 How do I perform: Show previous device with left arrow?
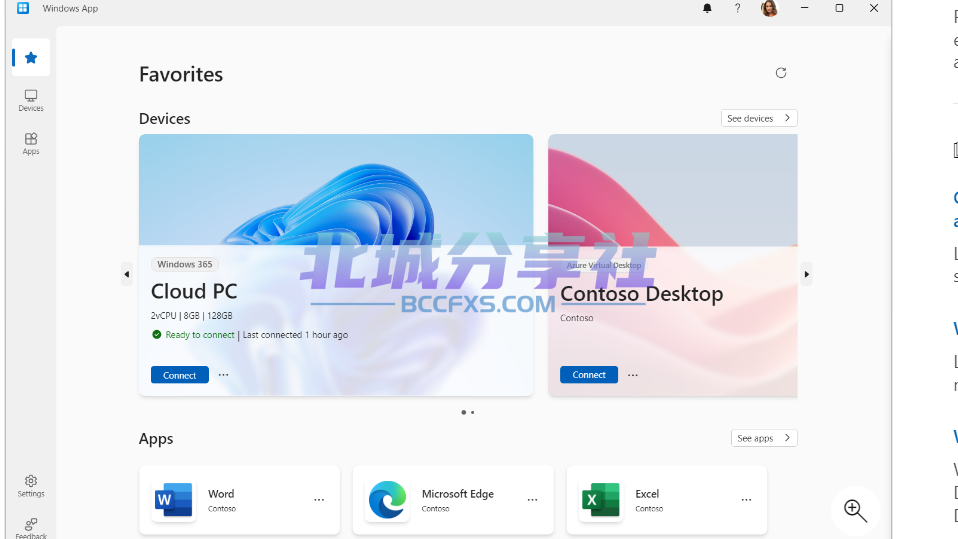point(126,274)
